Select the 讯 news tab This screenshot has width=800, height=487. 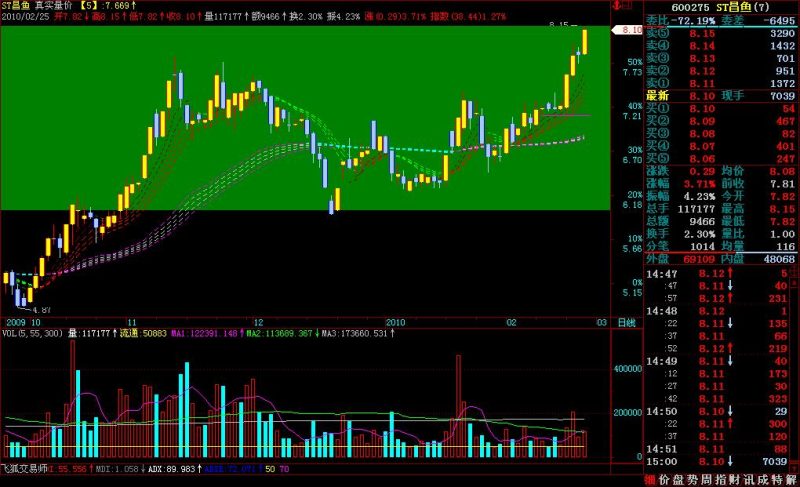pyautogui.click(x=748, y=479)
